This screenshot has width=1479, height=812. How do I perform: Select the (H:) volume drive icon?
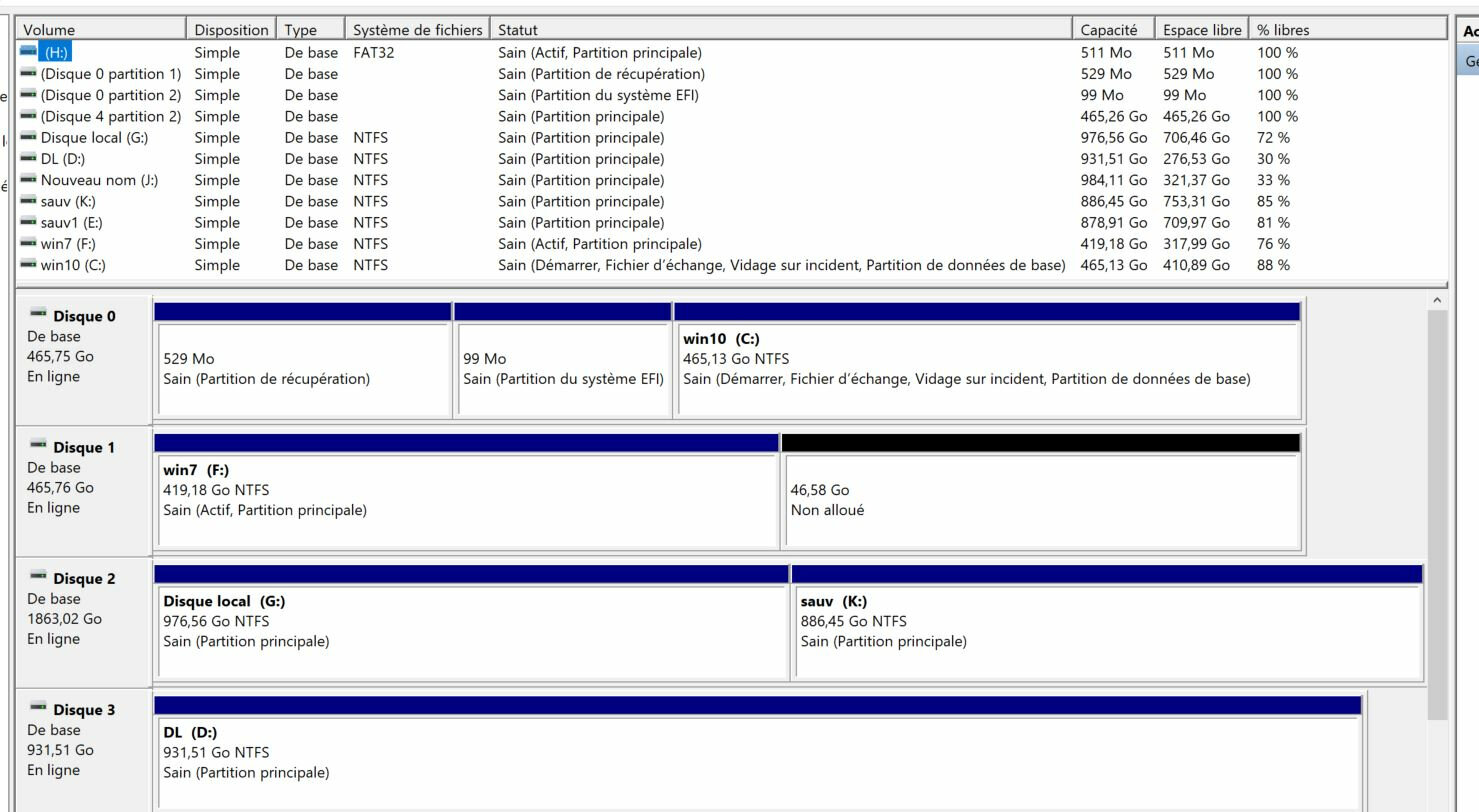click(28, 52)
